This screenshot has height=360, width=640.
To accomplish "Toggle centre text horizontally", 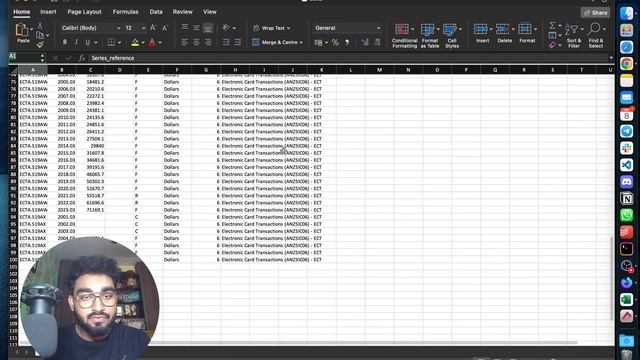I will click(196, 42).
